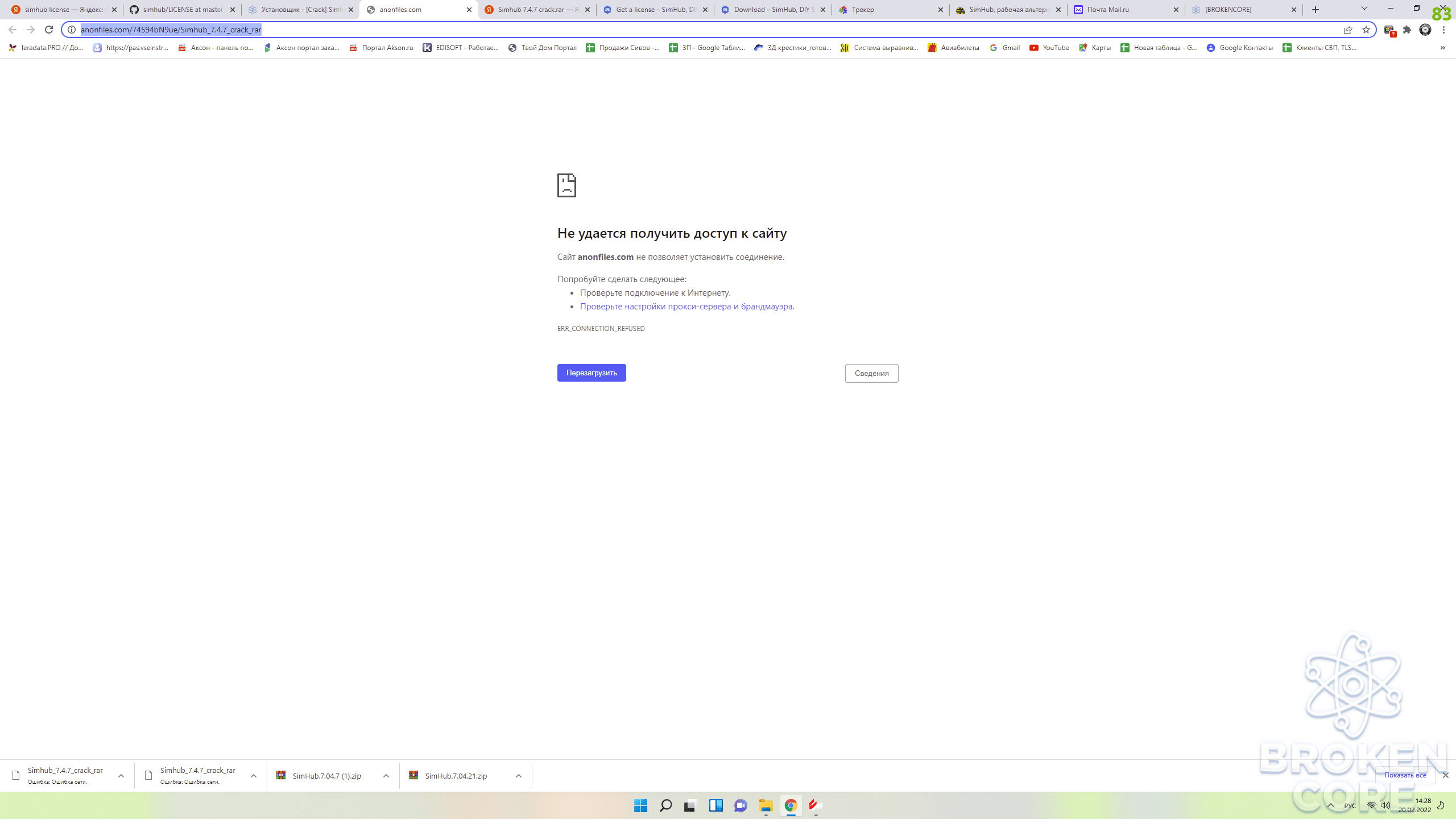Open taskbar search magnifier
This screenshot has width=1456, height=819.
tap(665, 805)
